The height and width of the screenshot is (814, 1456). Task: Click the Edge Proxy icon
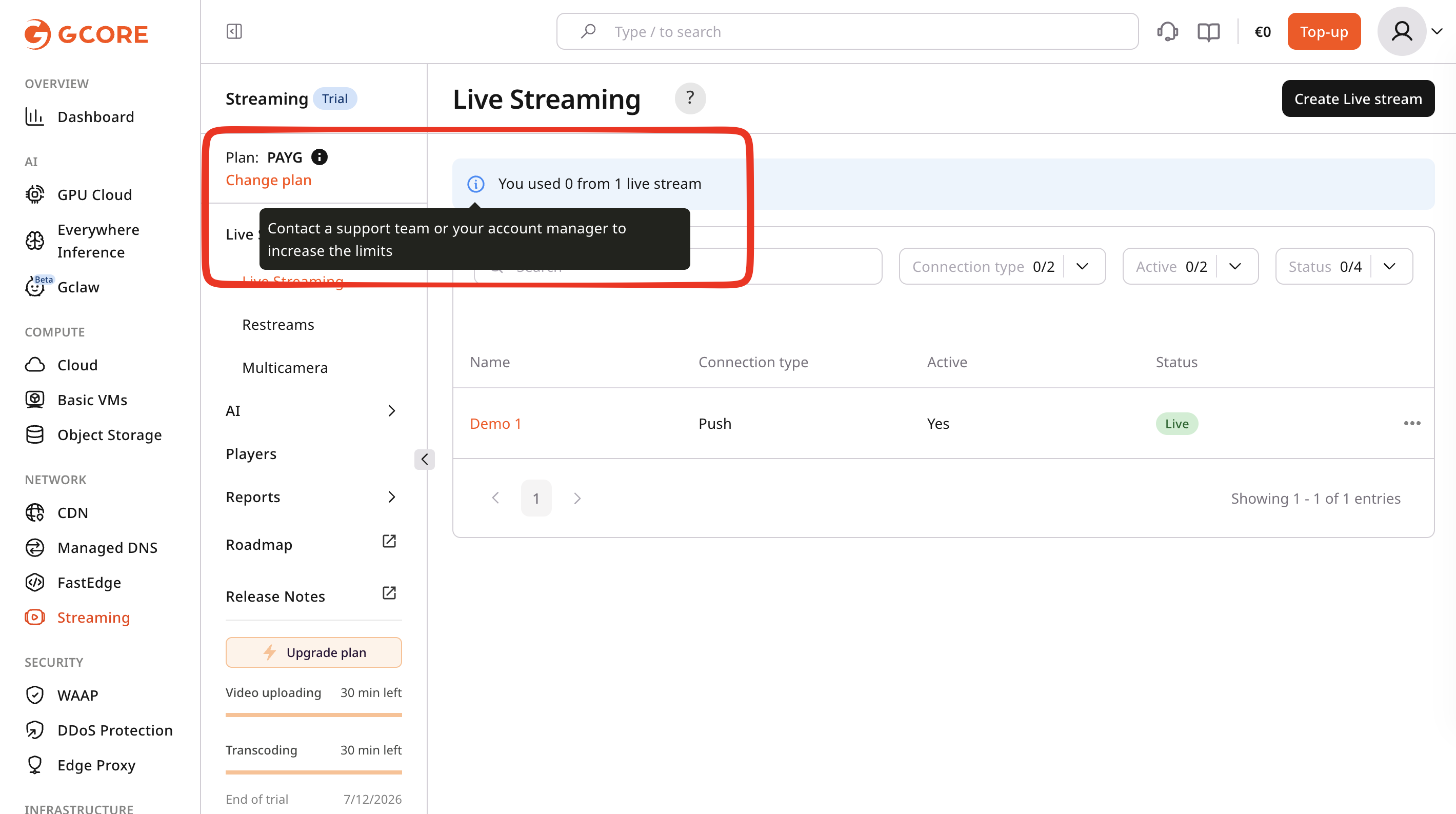click(34, 765)
